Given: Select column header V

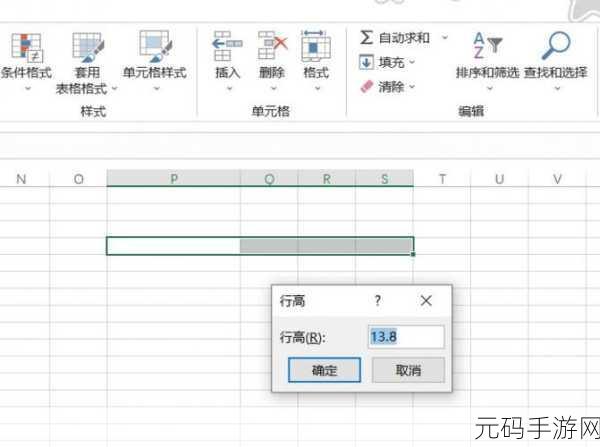Looking at the screenshot, I should [557, 179].
